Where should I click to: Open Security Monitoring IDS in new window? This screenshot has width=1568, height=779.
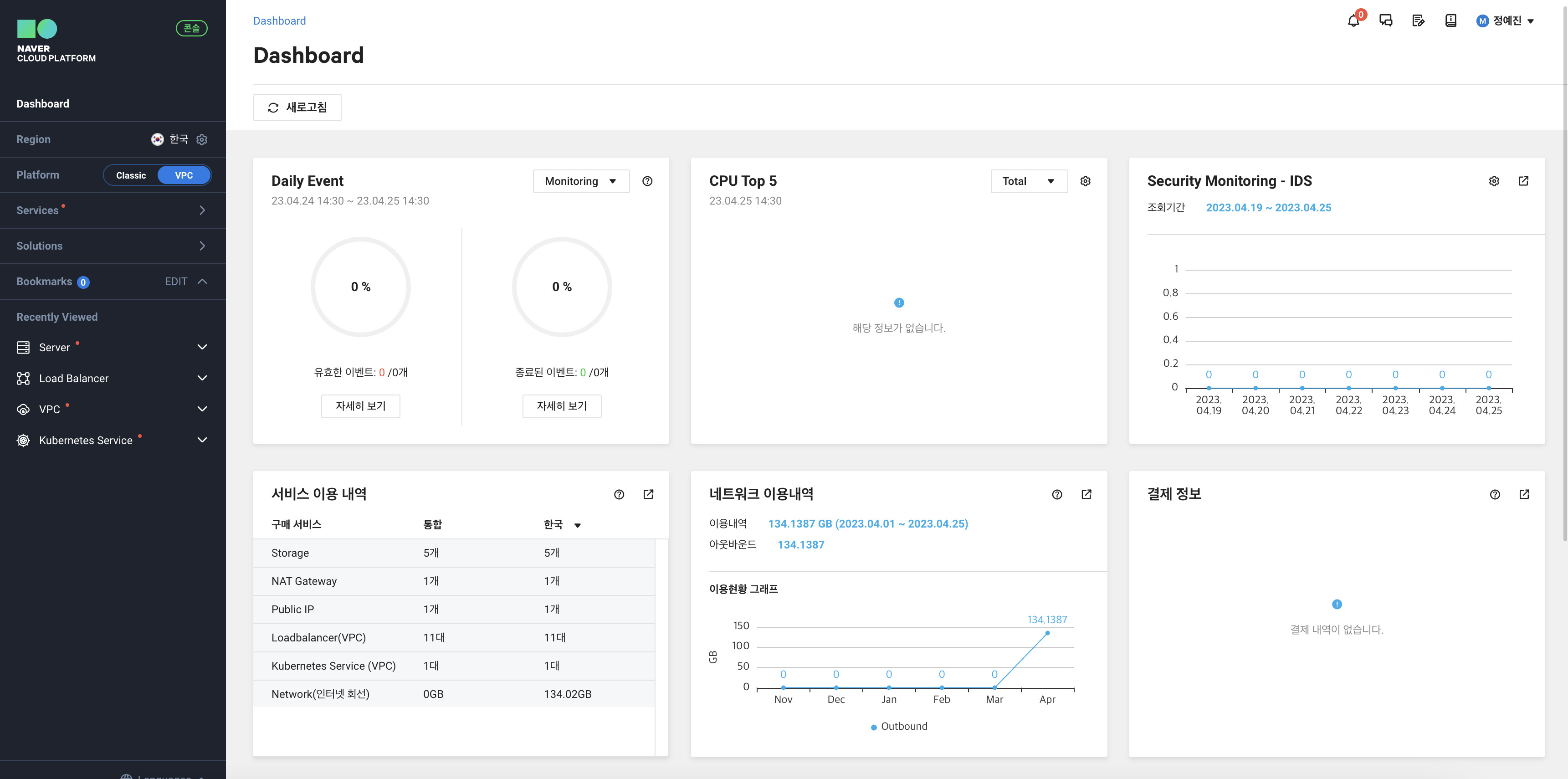[1523, 181]
